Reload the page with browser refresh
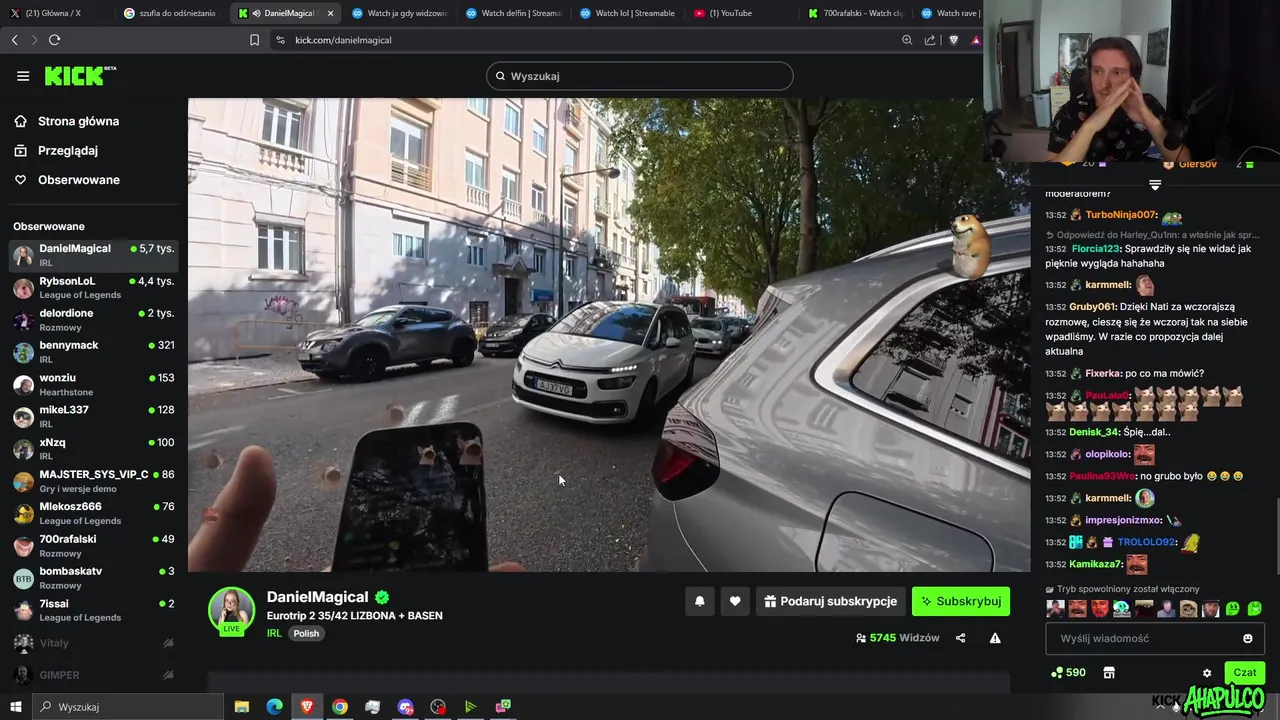The width and height of the screenshot is (1280, 720). 54,40
